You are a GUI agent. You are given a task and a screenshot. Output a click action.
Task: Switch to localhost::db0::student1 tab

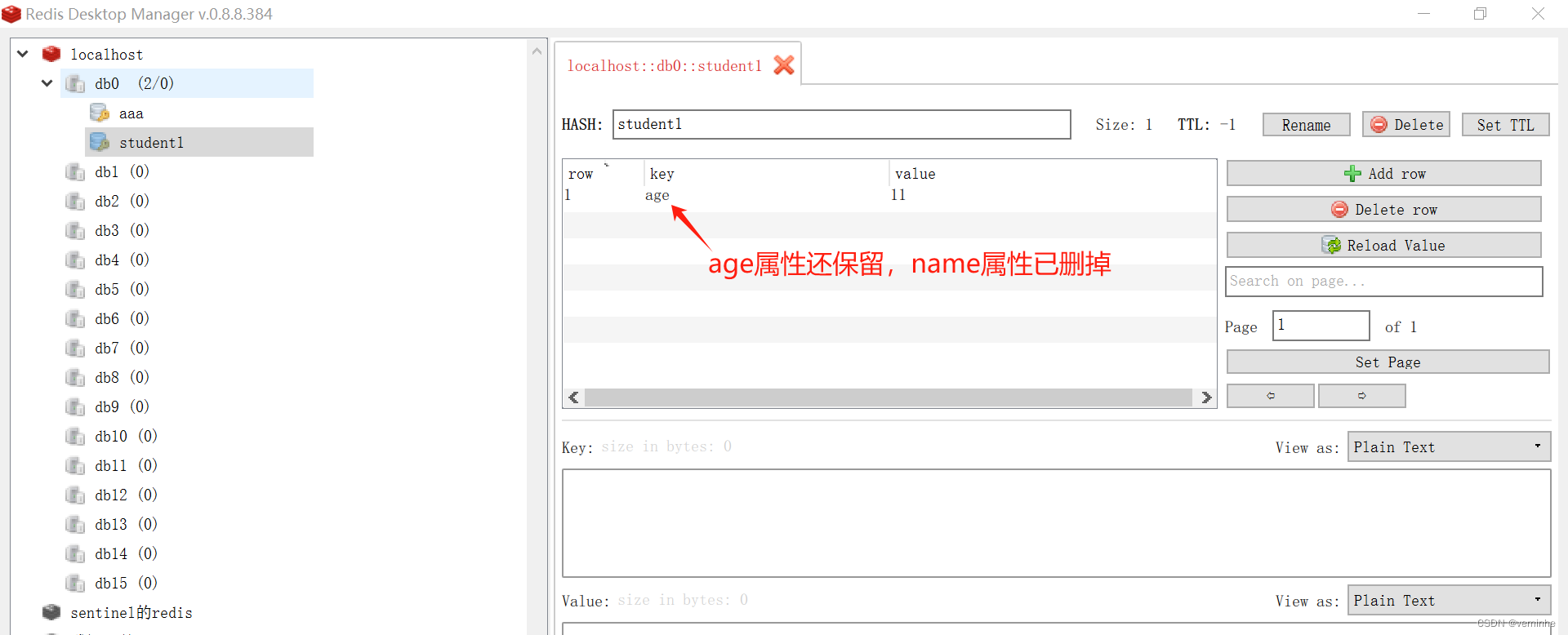(664, 65)
